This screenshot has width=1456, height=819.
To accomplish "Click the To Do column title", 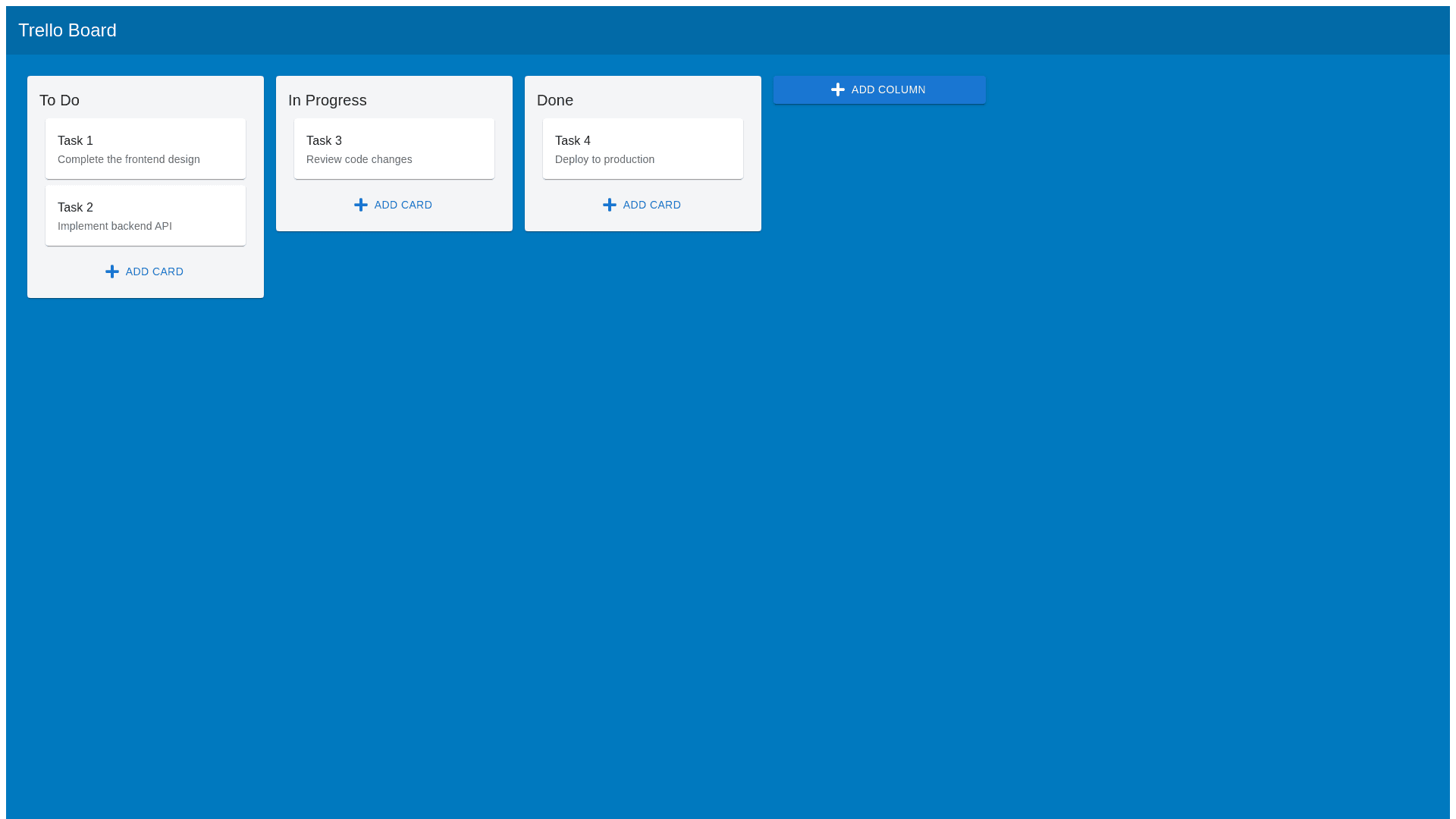I will pos(59,100).
